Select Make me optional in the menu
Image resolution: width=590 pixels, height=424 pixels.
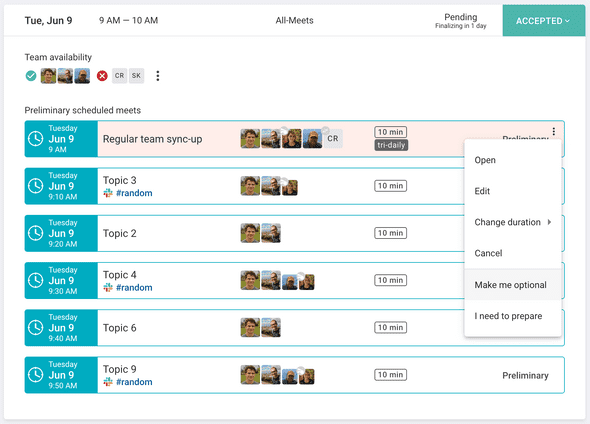[x=513, y=285]
